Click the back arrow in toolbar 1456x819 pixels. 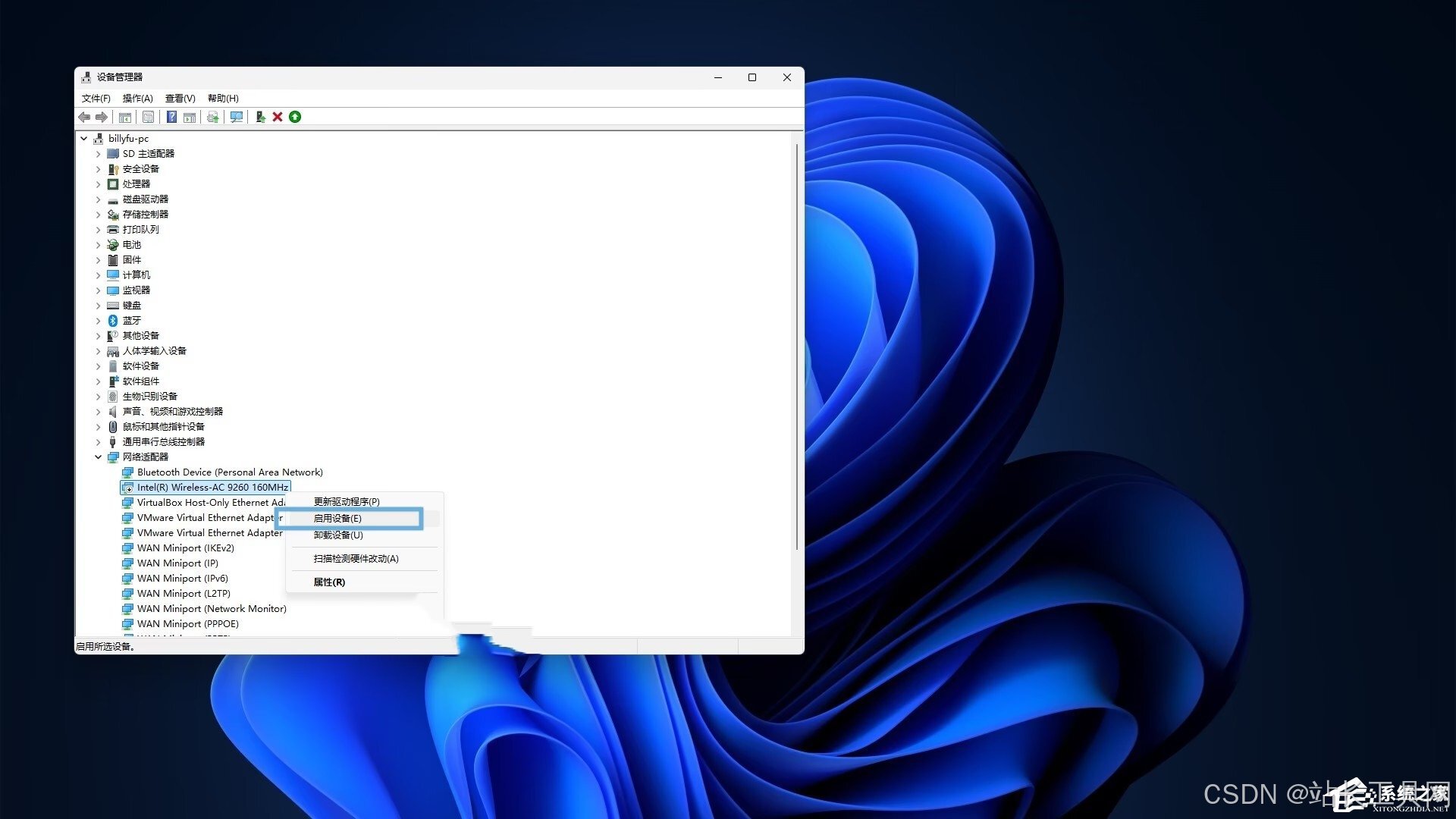pos(84,117)
